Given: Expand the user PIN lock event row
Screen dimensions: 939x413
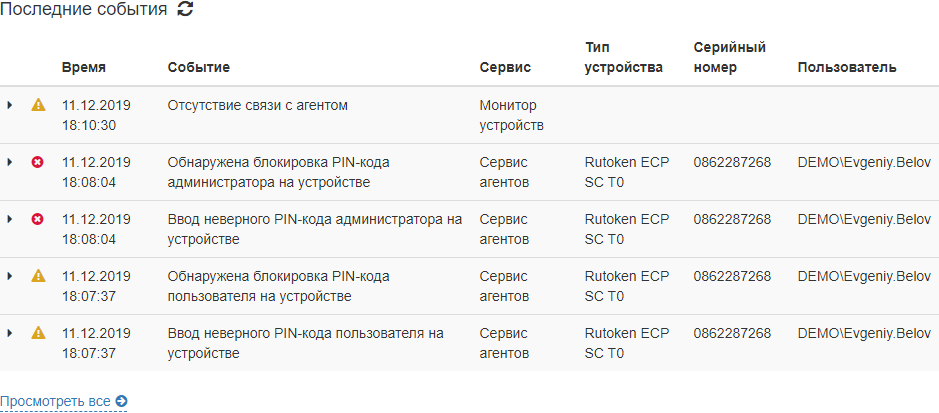Looking at the screenshot, I should [10, 276].
